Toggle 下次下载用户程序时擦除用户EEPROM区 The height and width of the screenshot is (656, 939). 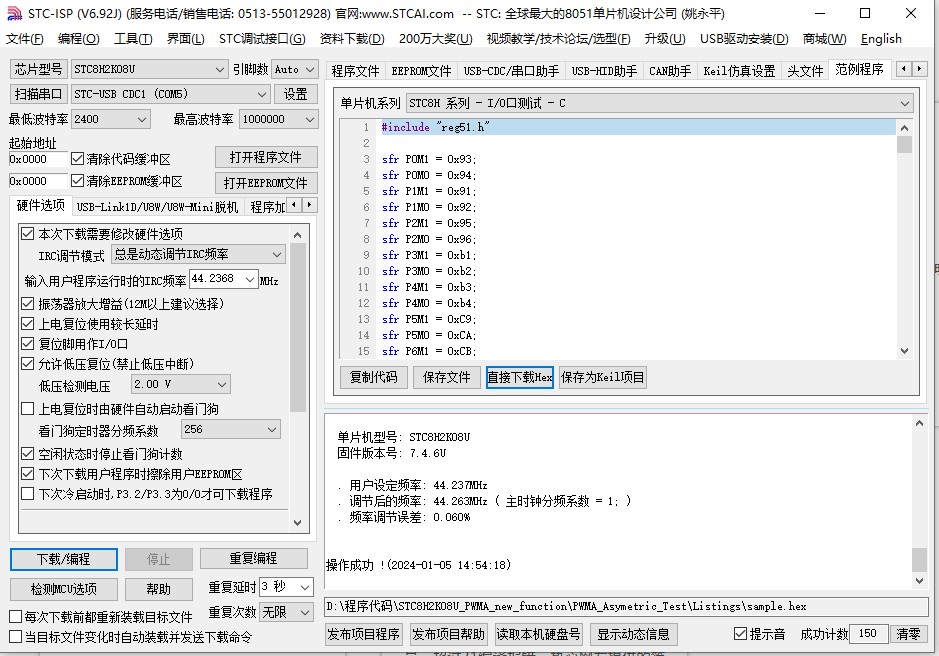[x=28, y=474]
